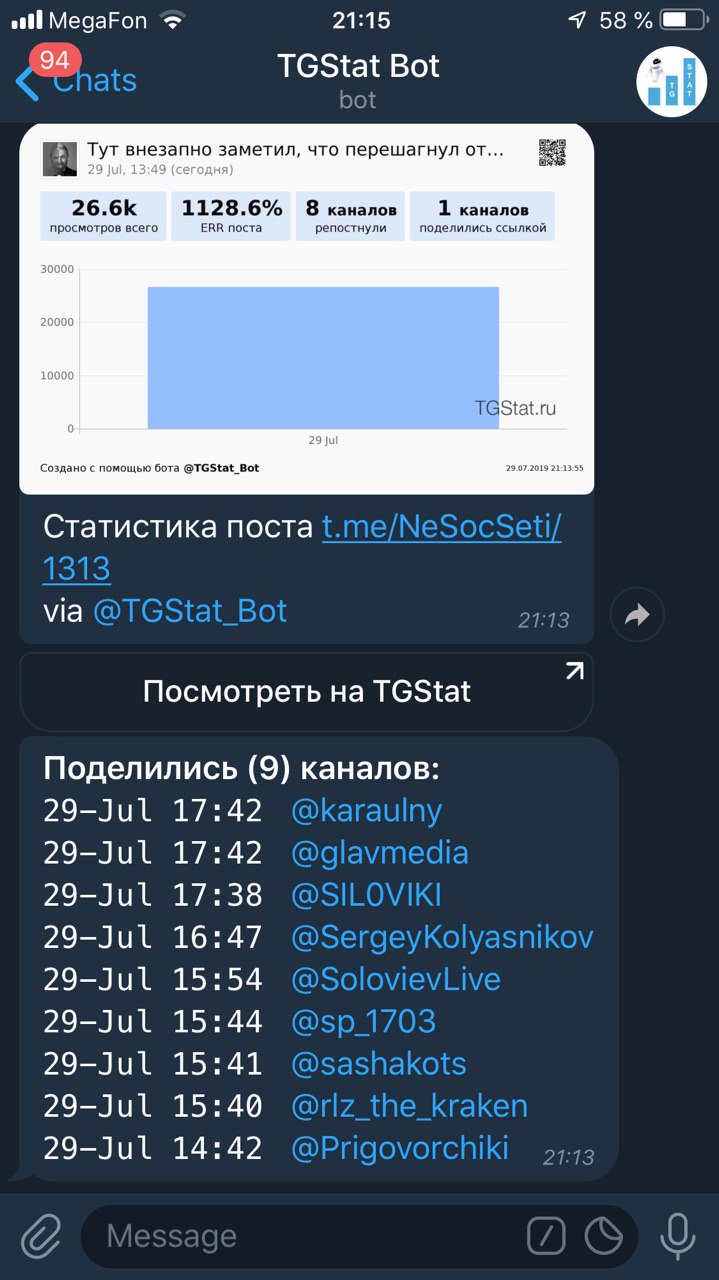Open the @TGStat_Bot mention link
This screenshot has height=1280, width=719.
point(190,610)
